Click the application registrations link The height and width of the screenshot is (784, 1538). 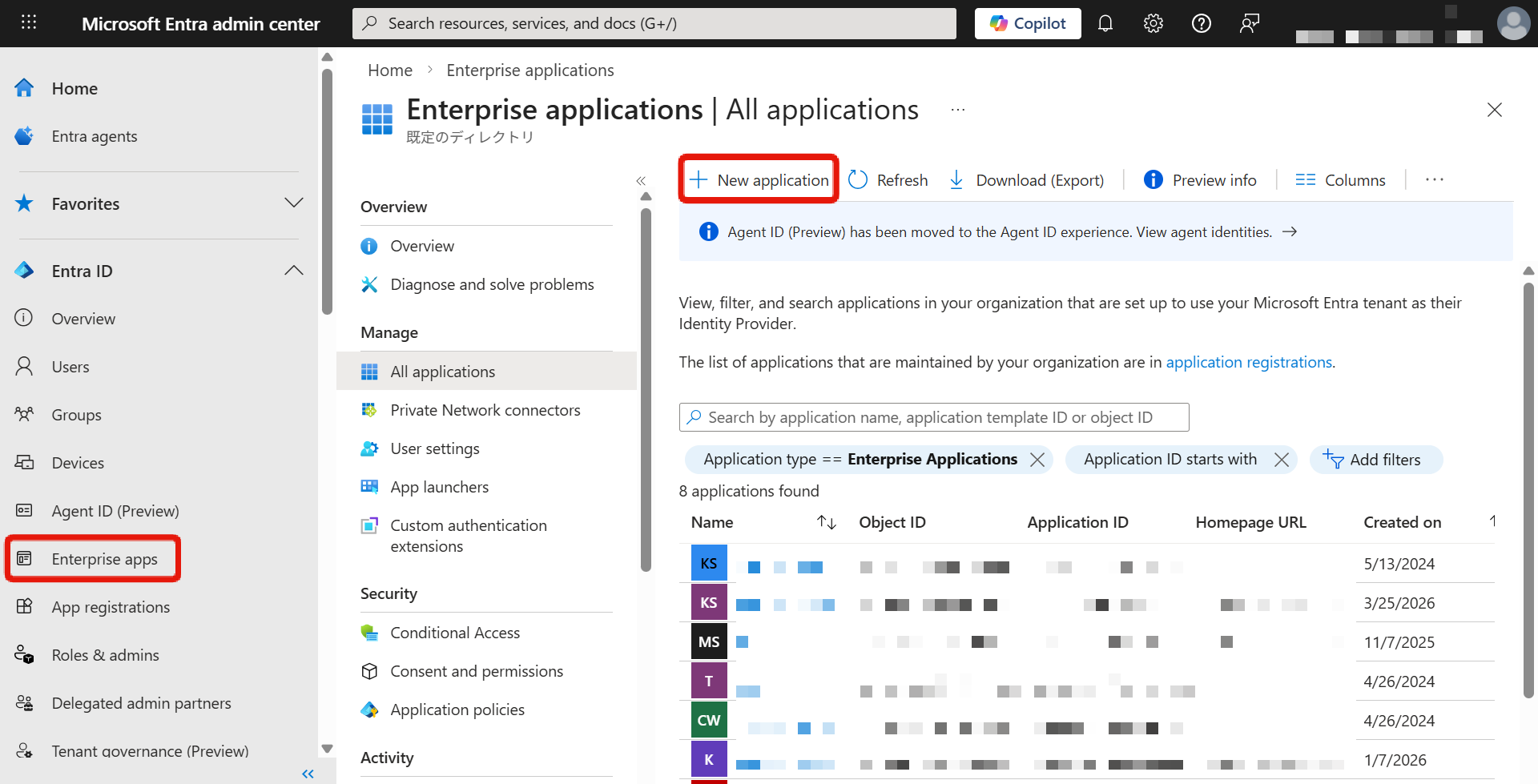click(x=1249, y=362)
